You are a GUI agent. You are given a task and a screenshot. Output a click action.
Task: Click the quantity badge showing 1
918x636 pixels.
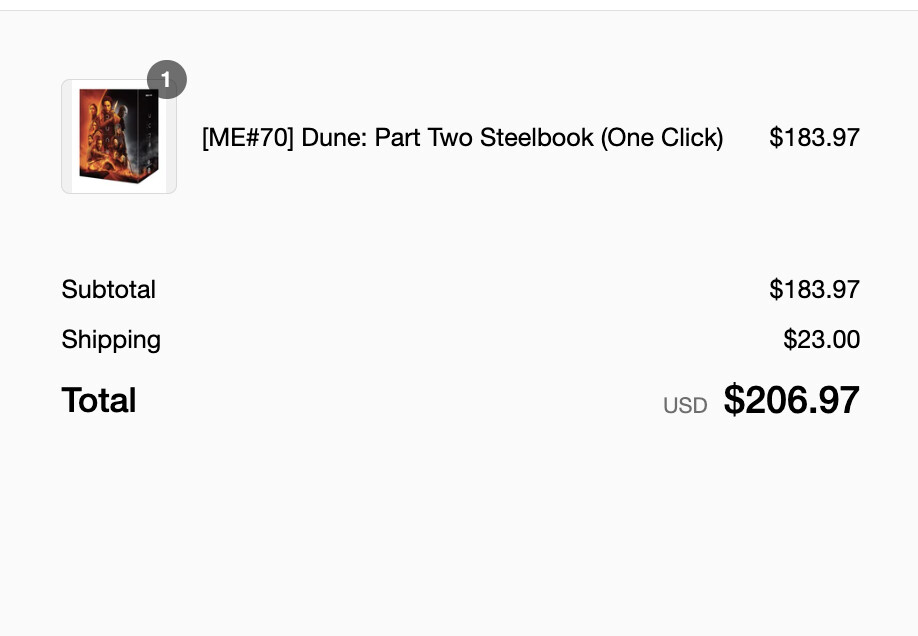click(166, 80)
